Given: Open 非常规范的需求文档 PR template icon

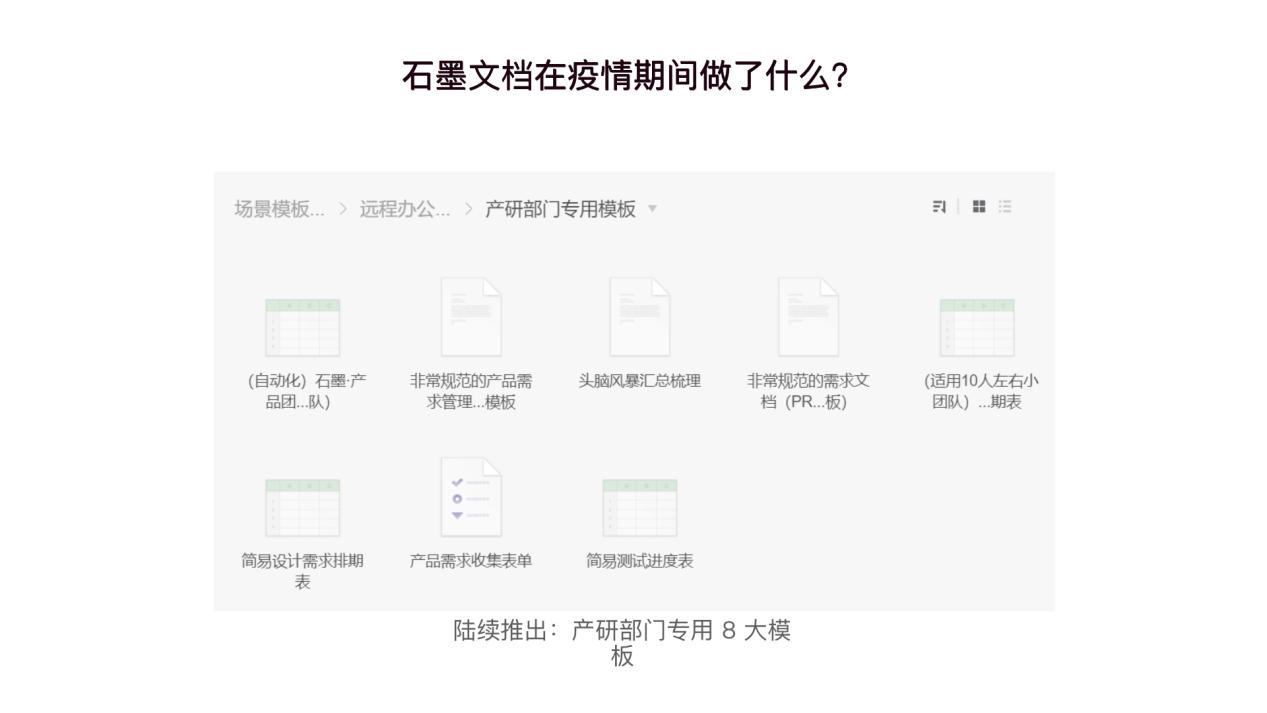Looking at the screenshot, I should 808,317.
